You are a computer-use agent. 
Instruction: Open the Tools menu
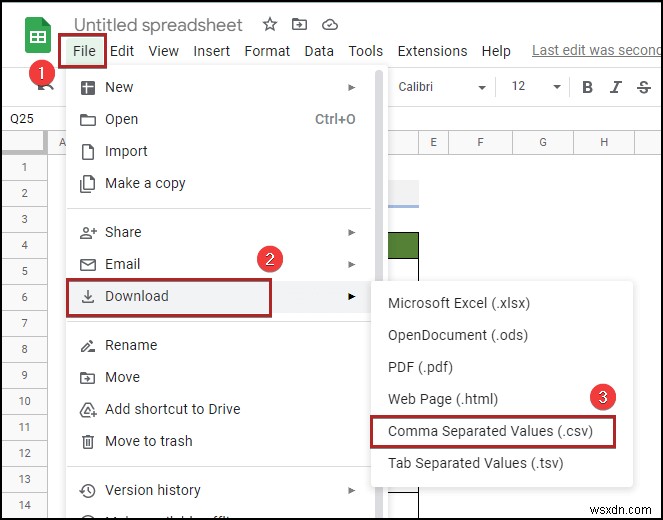coord(365,51)
